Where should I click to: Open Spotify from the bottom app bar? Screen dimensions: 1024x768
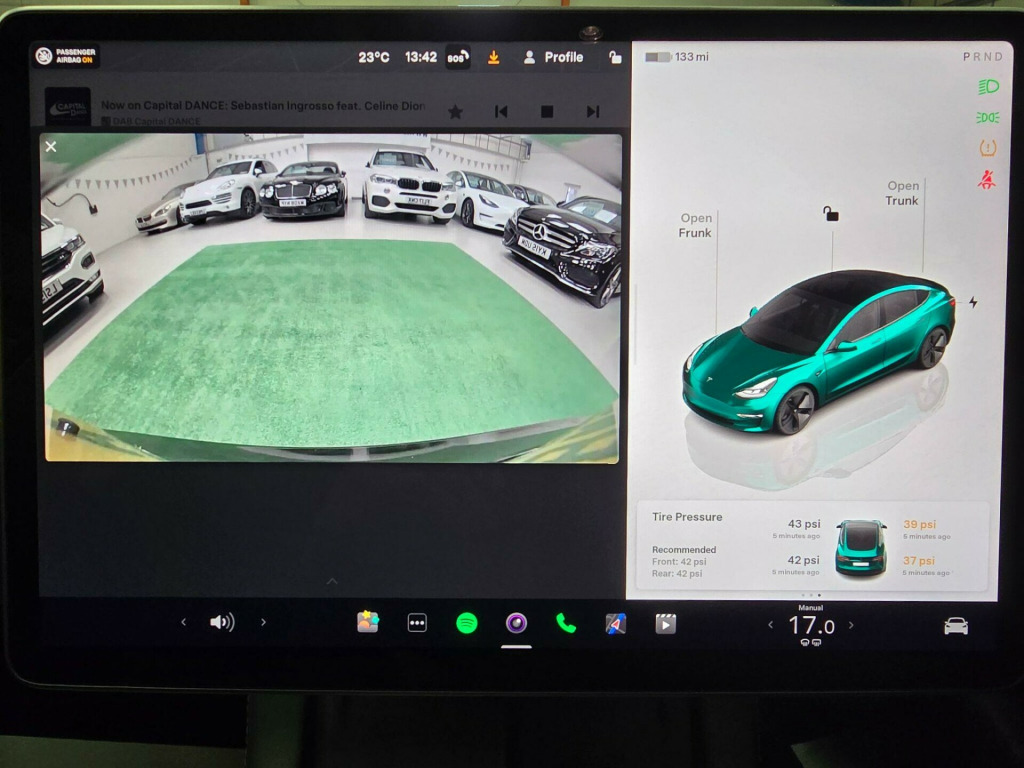pos(466,623)
